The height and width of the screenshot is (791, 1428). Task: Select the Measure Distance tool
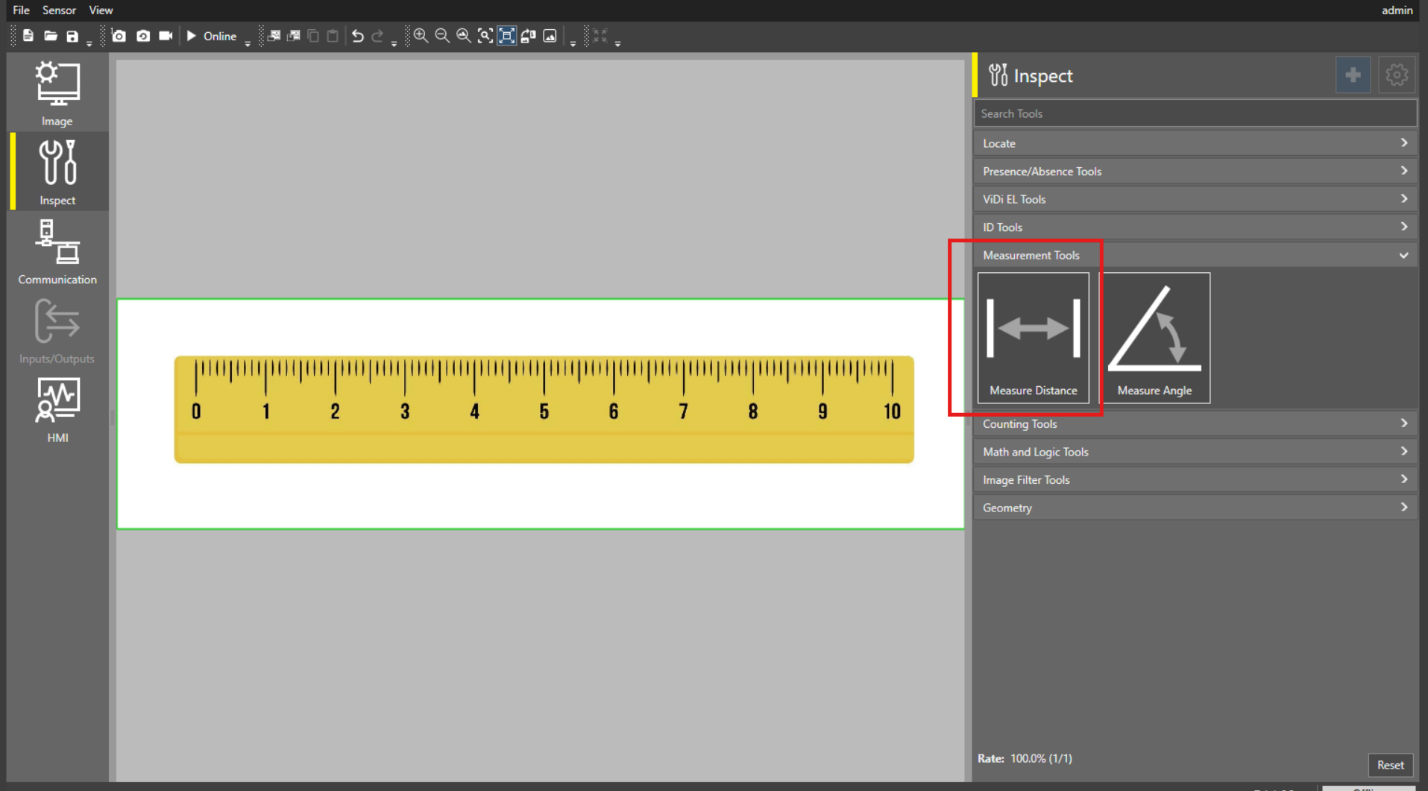pos(1033,337)
